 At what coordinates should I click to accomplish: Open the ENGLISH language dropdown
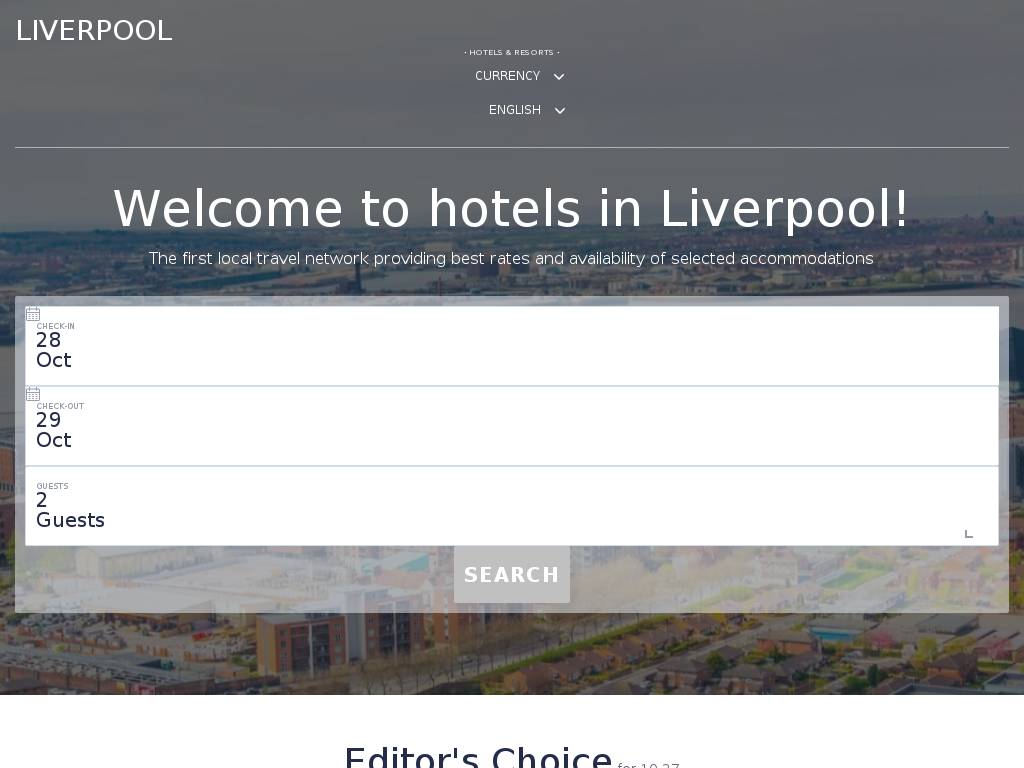[526, 110]
